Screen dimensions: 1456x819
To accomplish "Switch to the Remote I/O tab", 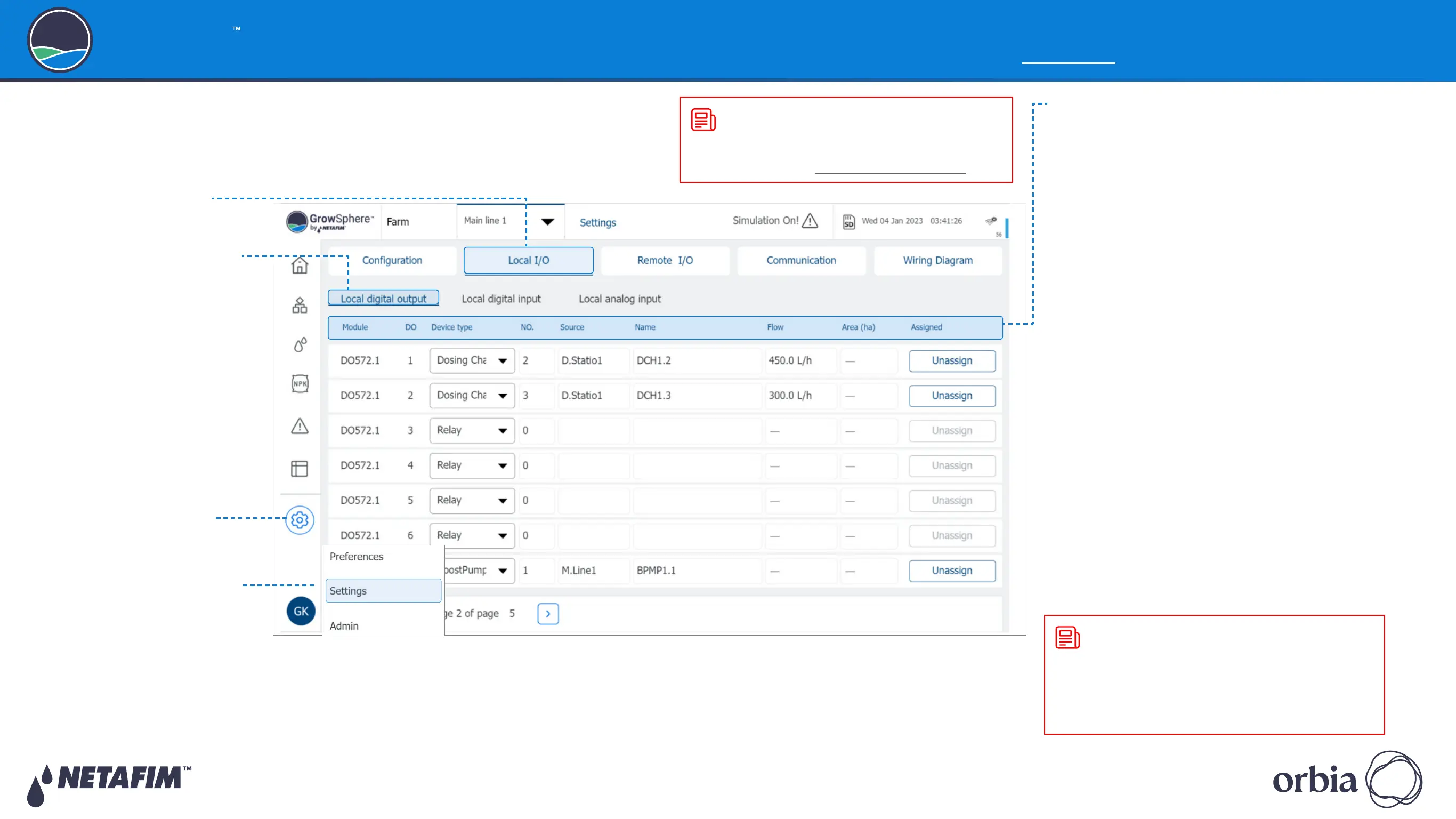I will point(665,261).
